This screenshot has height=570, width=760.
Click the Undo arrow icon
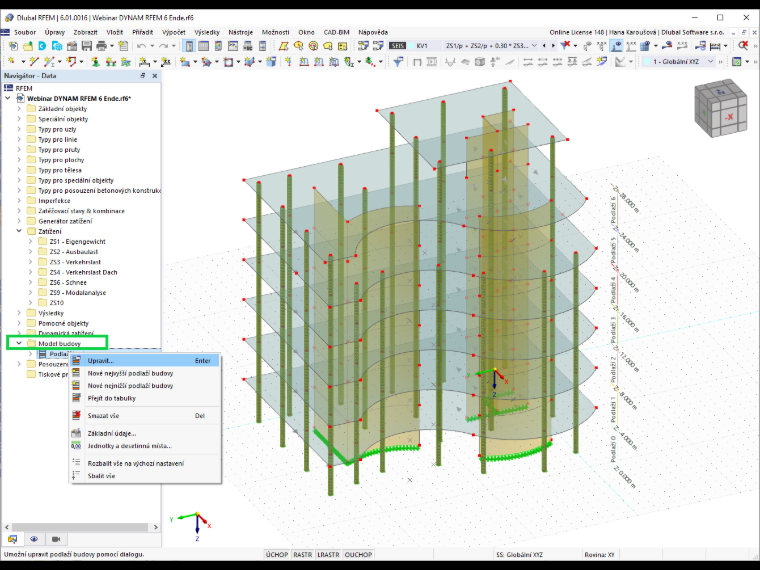coord(141,46)
